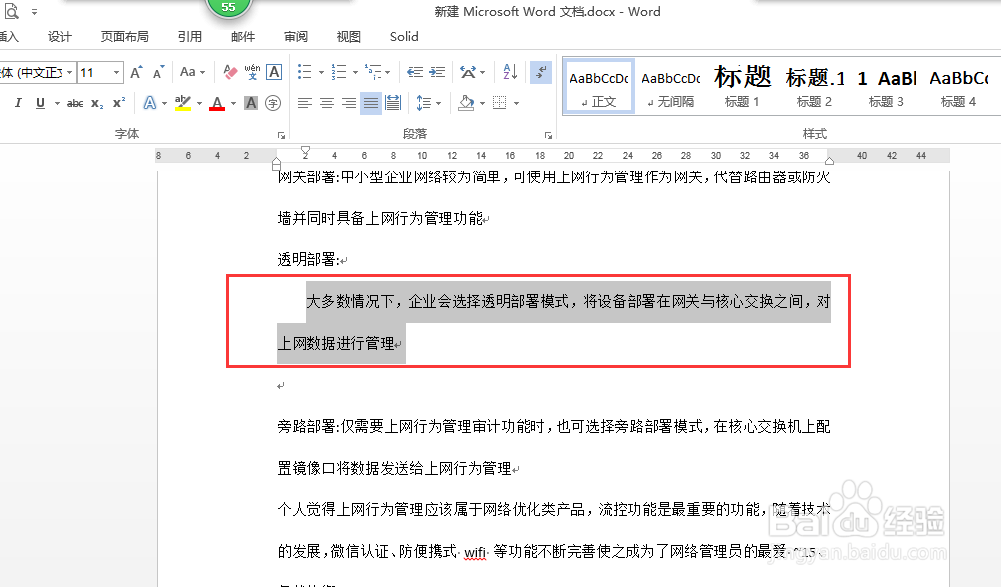The width and height of the screenshot is (1001, 587).
Task: Switch to the 视图 (View) tab
Action: pos(349,37)
